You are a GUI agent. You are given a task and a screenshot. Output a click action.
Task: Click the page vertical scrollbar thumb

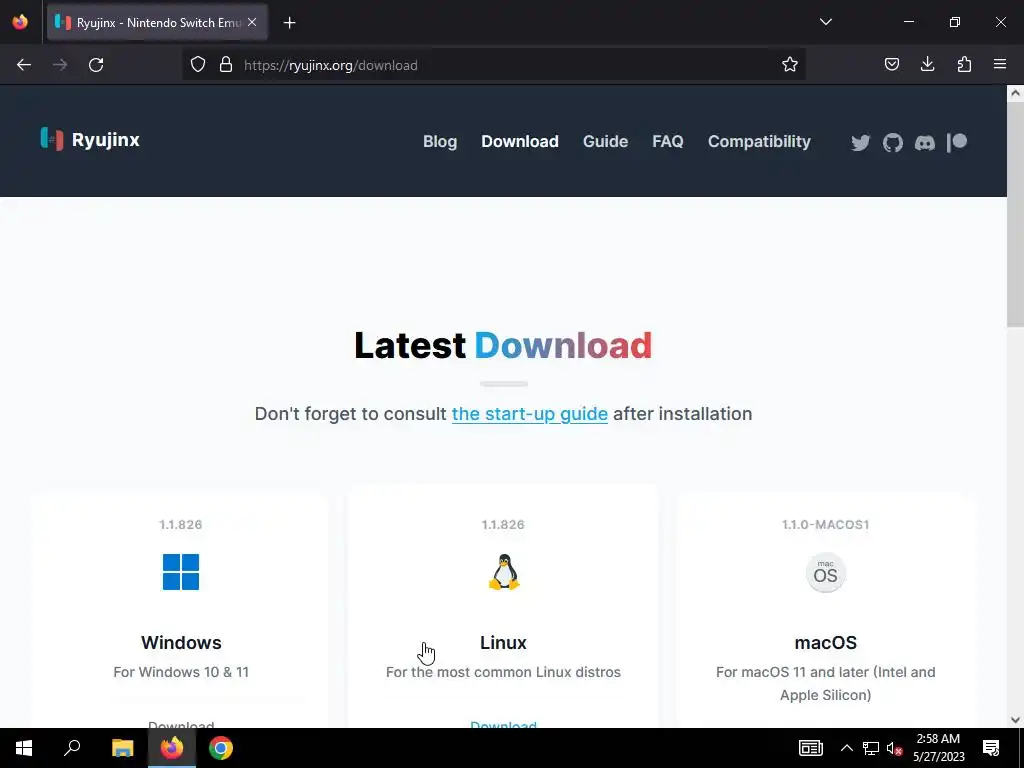pos(1015,216)
